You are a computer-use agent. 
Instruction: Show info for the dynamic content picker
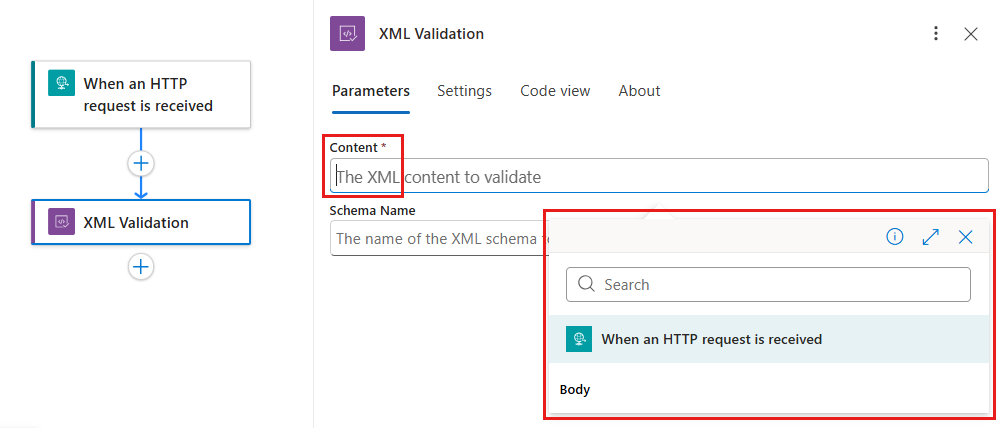(x=895, y=237)
